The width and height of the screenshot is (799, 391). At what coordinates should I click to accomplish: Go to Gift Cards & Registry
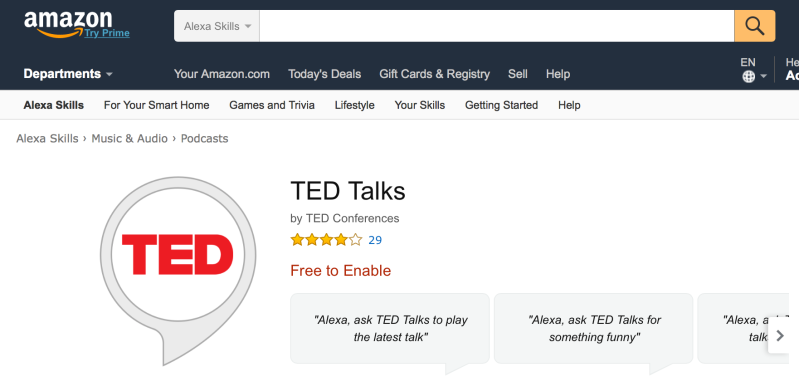pos(434,74)
